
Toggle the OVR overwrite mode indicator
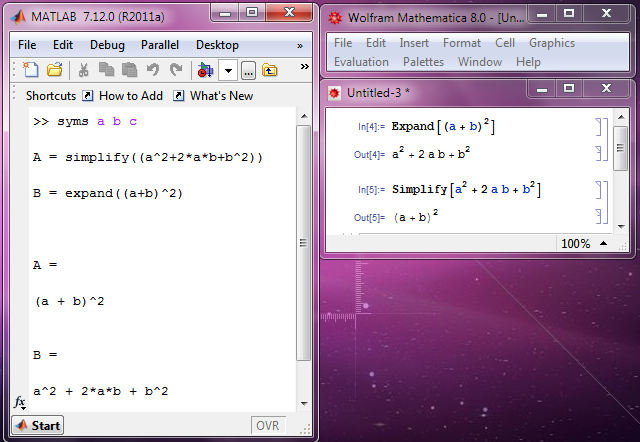(x=269, y=425)
